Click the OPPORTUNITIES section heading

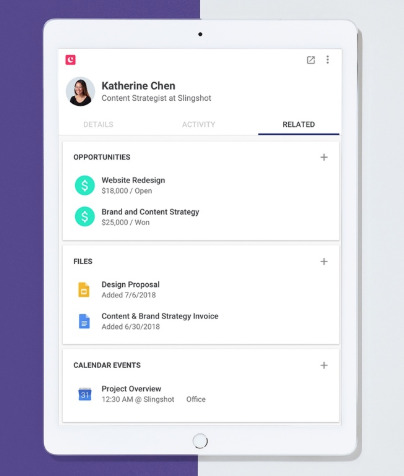[102, 157]
